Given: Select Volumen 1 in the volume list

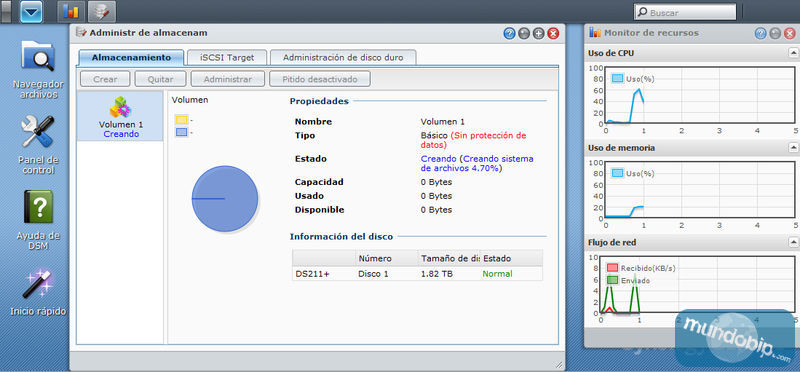Looking at the screenshot, I should point(120,117).
